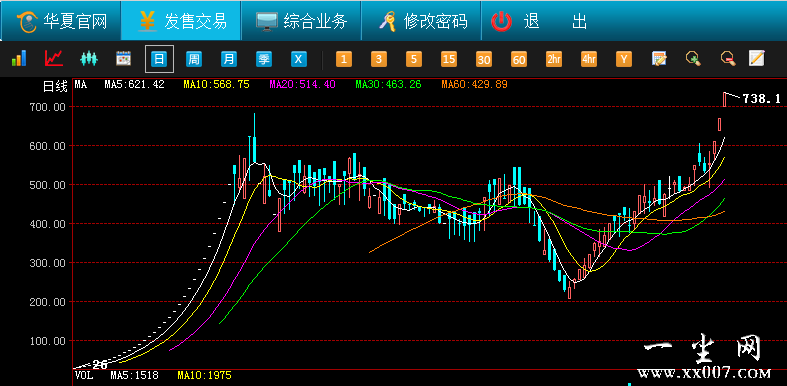Click the bar chart icon in toolbar
This screenshot has height=386, width=787.
pos(19,59)
